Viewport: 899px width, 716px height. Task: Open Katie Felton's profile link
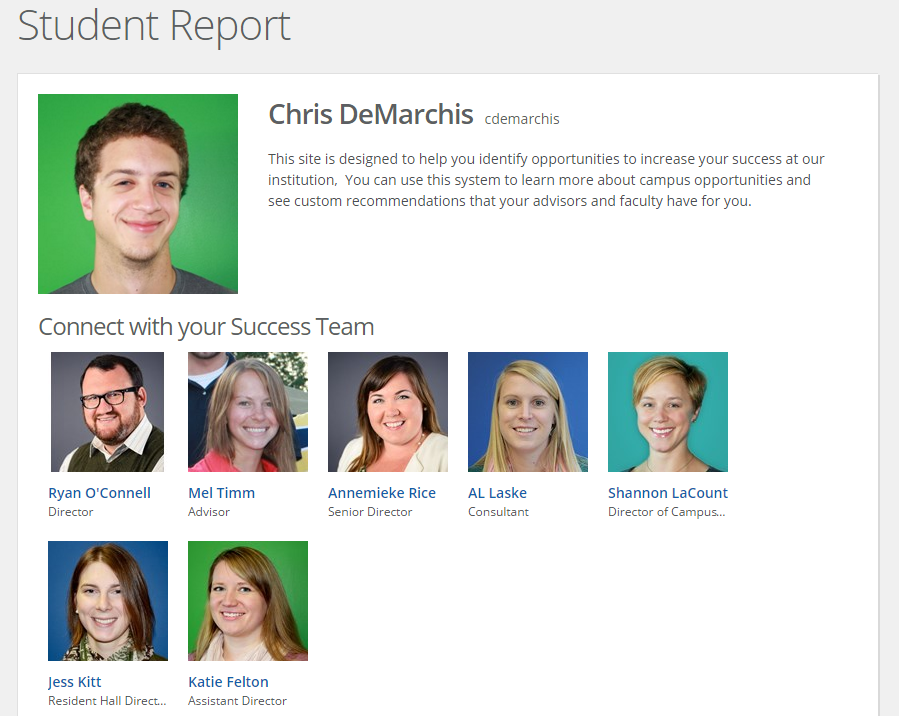click(x=228, y=681)
